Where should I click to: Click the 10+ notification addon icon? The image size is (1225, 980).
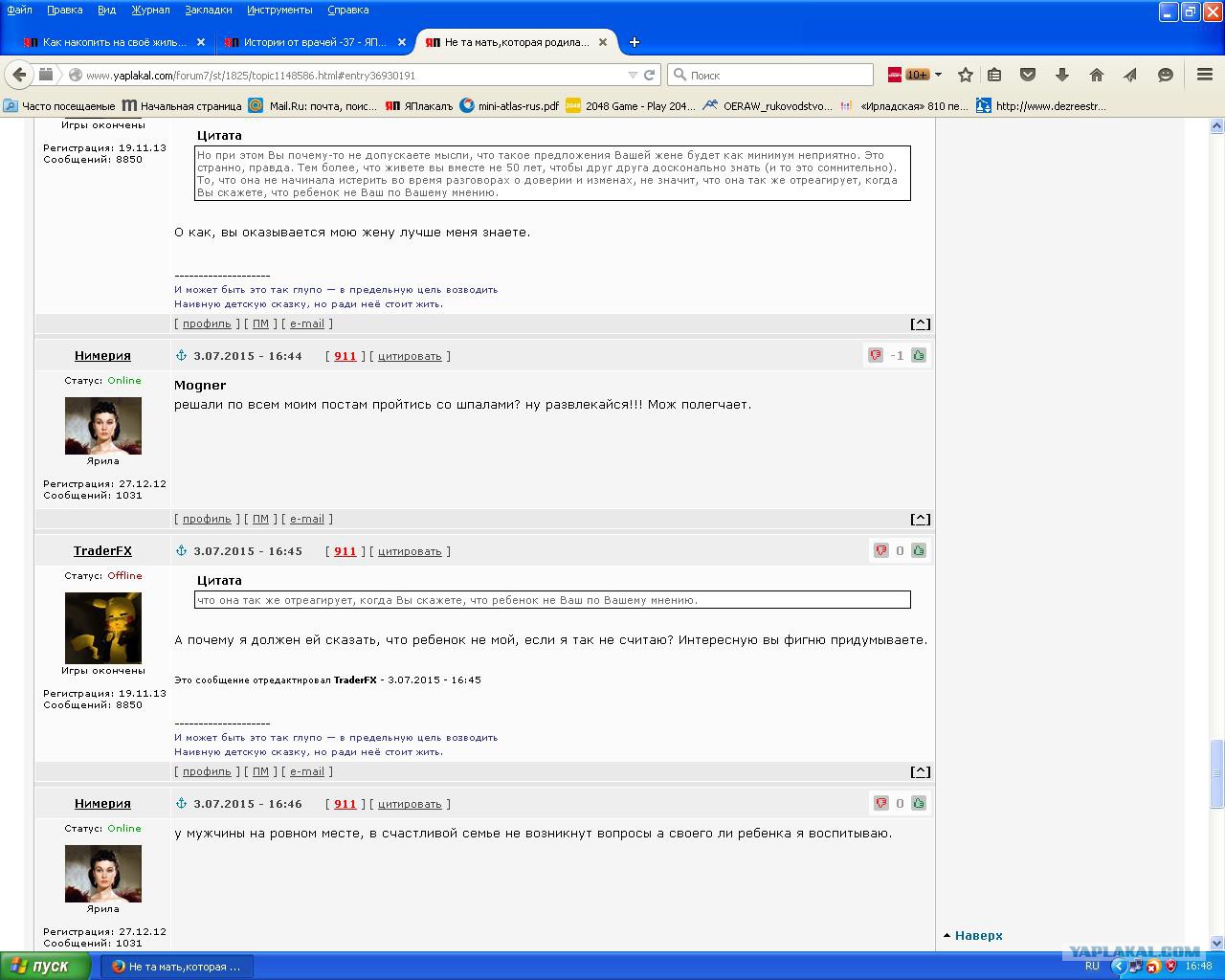(x=909, y=75)
